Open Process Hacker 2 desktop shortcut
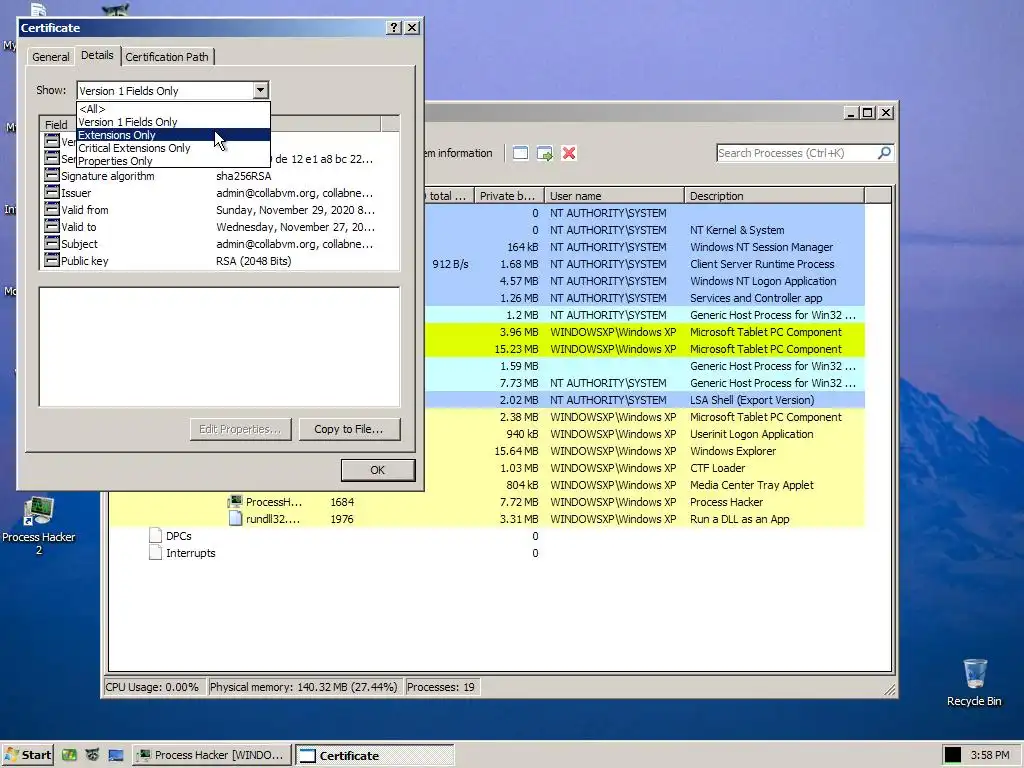Image resolution: width=1024 pixels, height=768 pixels. (x=39, y=526)
